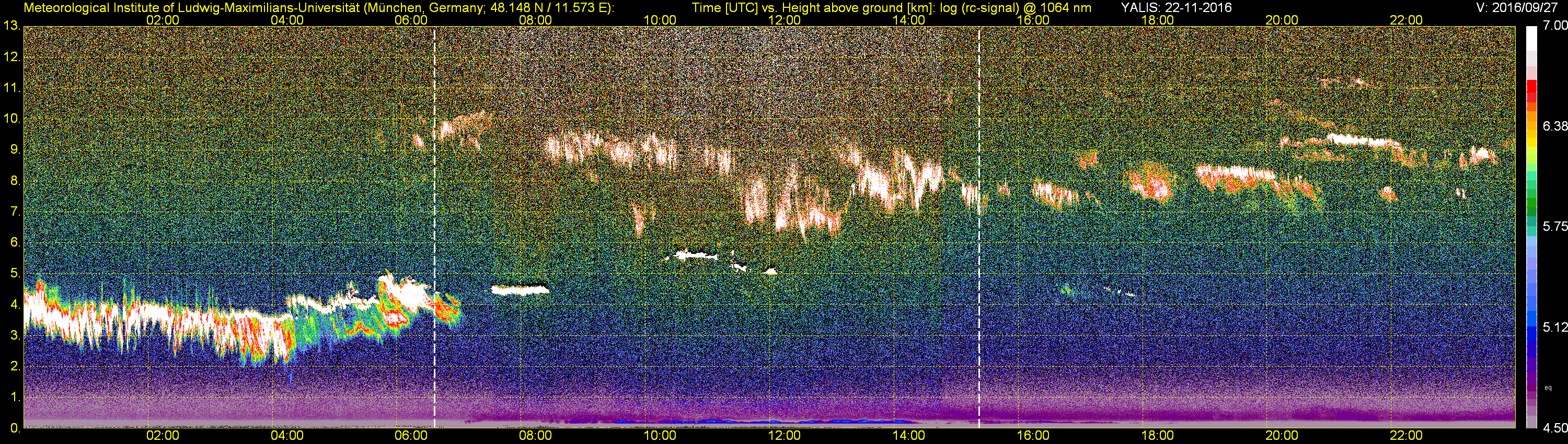The width and height of the screenshot is (1568, 444).
Task: Click the 22:00 label on bottom time axis
Action: click(1406, 436)
